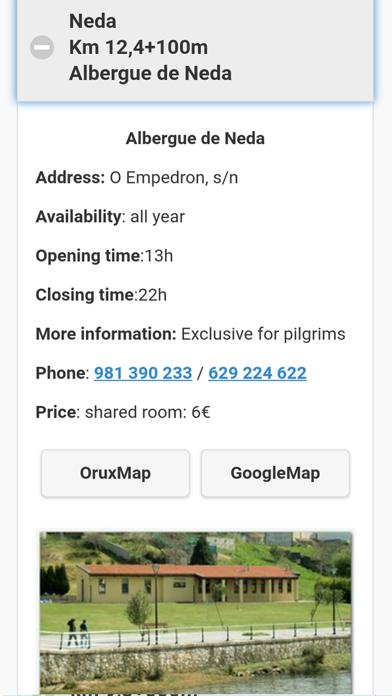This screenshot has height=696, width=392.
Task: Tap the Neda town name in header
Action: pos(93,21)
